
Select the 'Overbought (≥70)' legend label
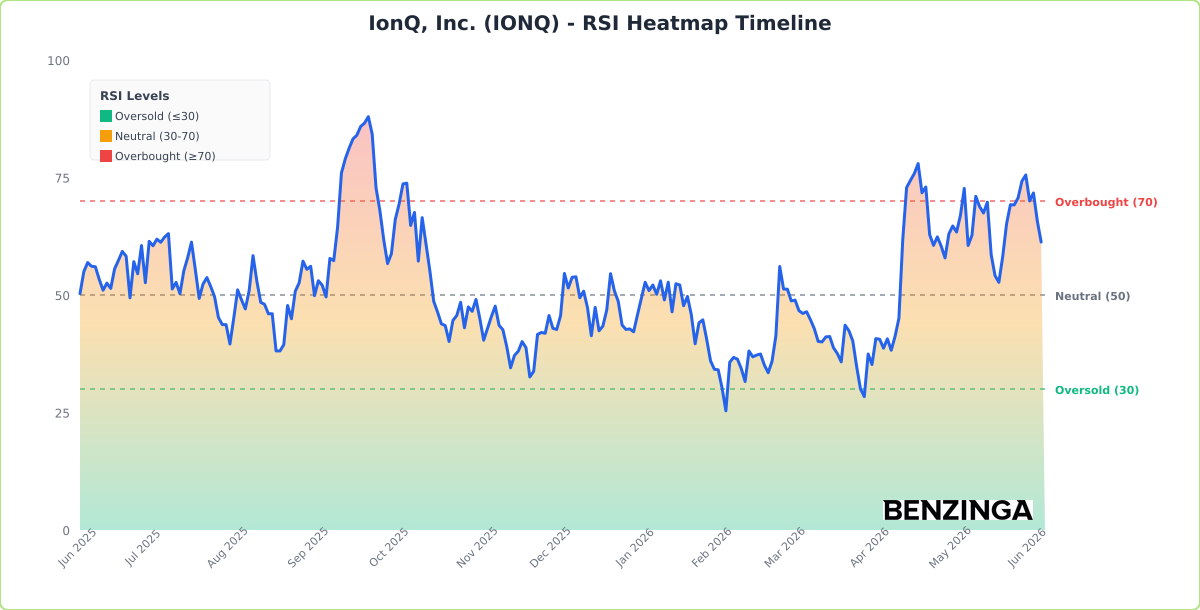click(x=165, y=156)
